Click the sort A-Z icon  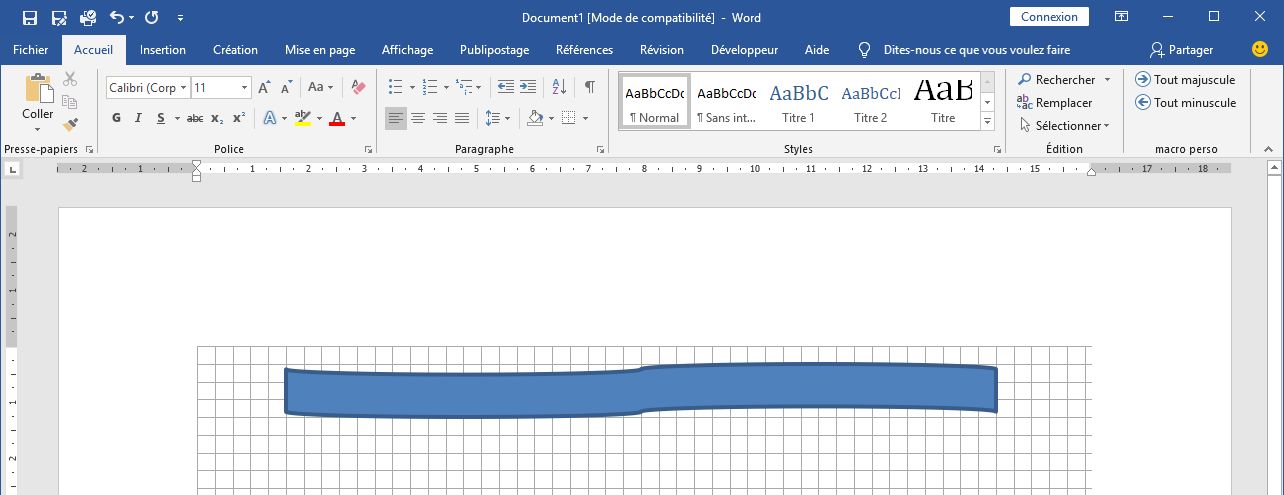[x=559, y=87]
